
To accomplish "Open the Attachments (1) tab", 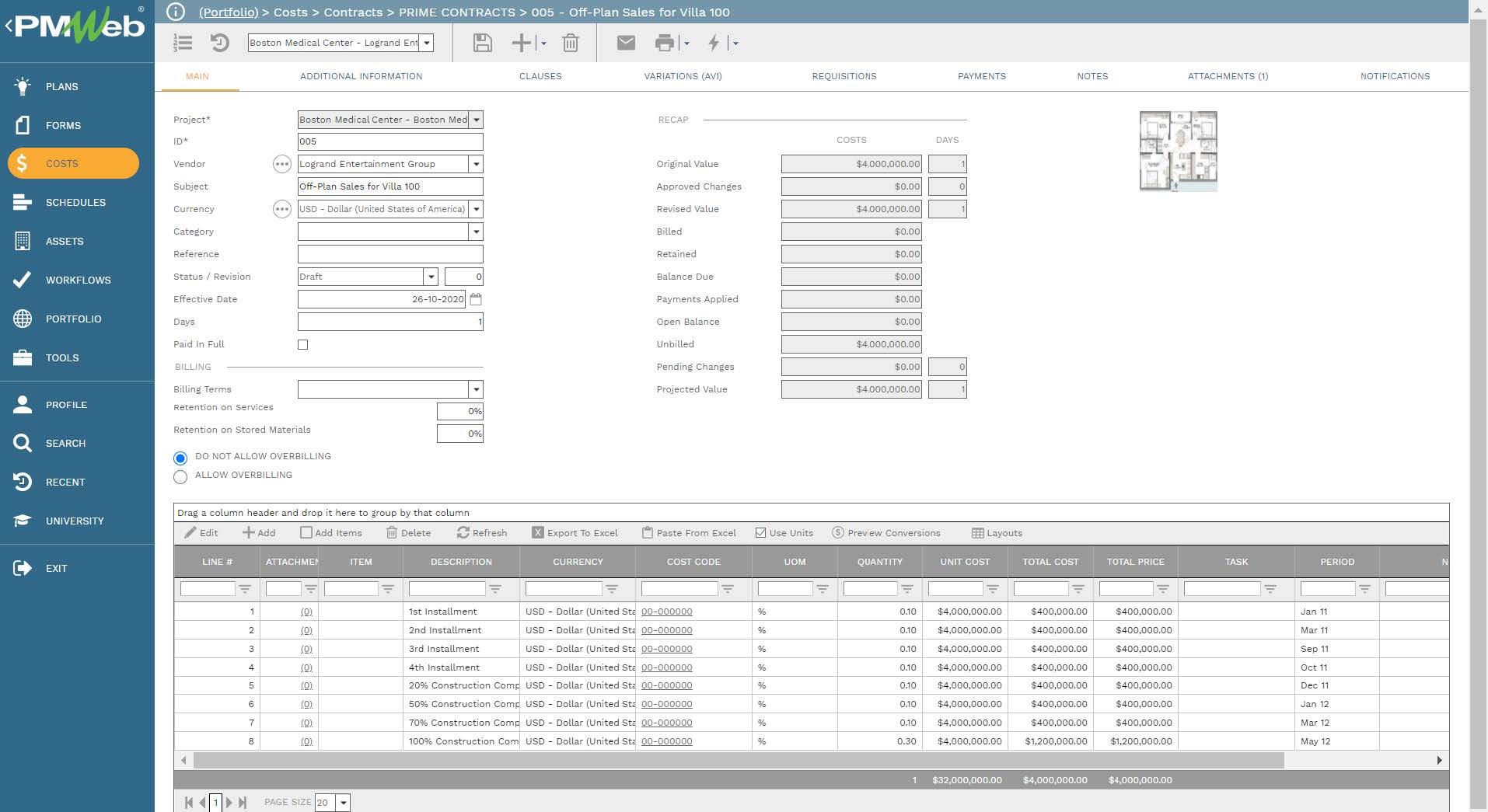I will point(1228,76).
